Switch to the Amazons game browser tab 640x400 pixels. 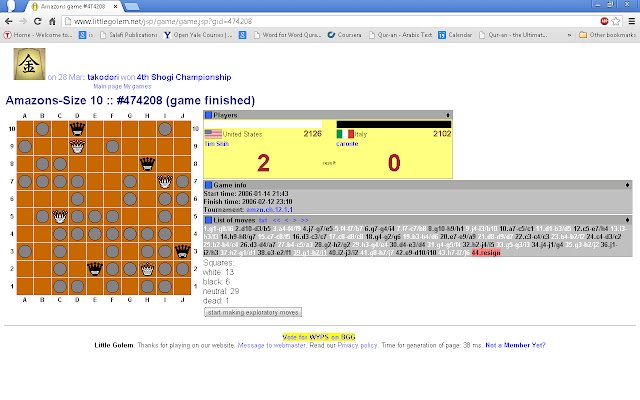[73, 7]
